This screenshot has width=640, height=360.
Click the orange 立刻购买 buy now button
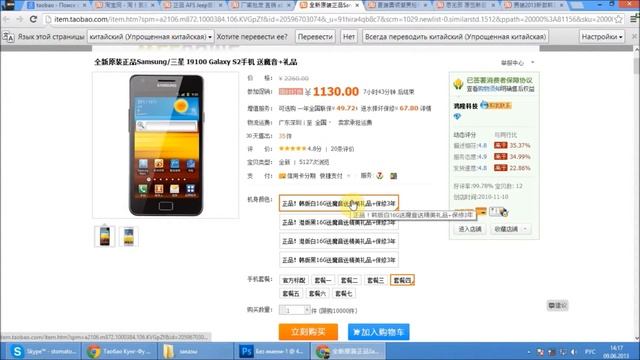[x=308, y=332]
